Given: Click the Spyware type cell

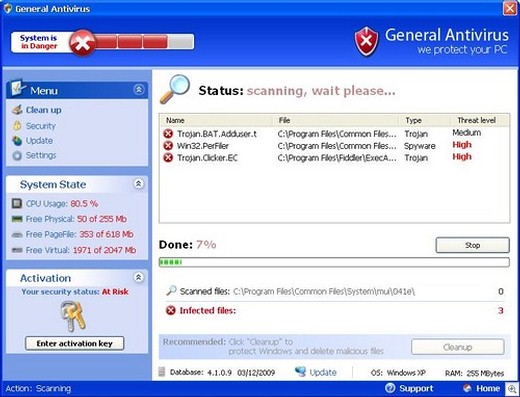Looking at the screenshot, I should coord(420,146).
